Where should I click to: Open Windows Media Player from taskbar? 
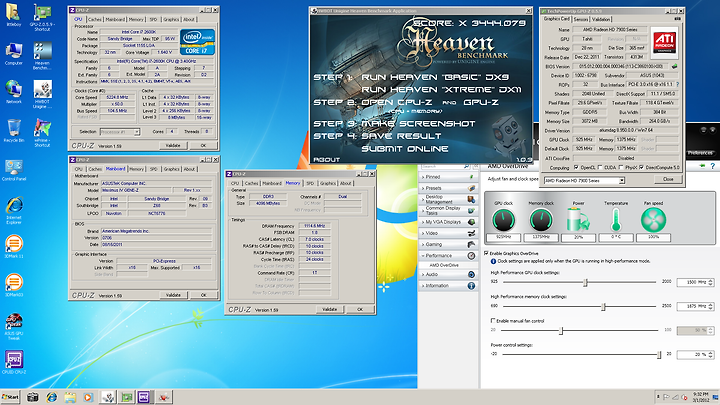pyautogui.click(x=88, y=397)
